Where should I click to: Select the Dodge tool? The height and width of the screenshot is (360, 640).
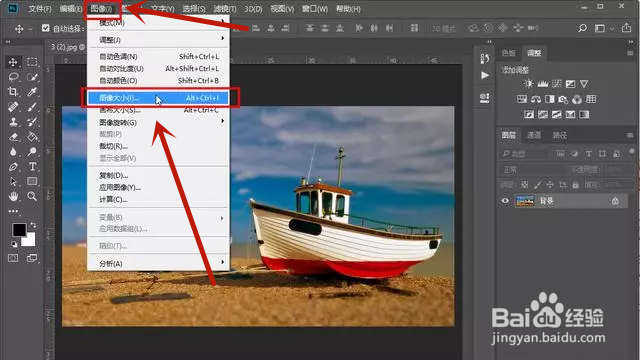[32, 152]
